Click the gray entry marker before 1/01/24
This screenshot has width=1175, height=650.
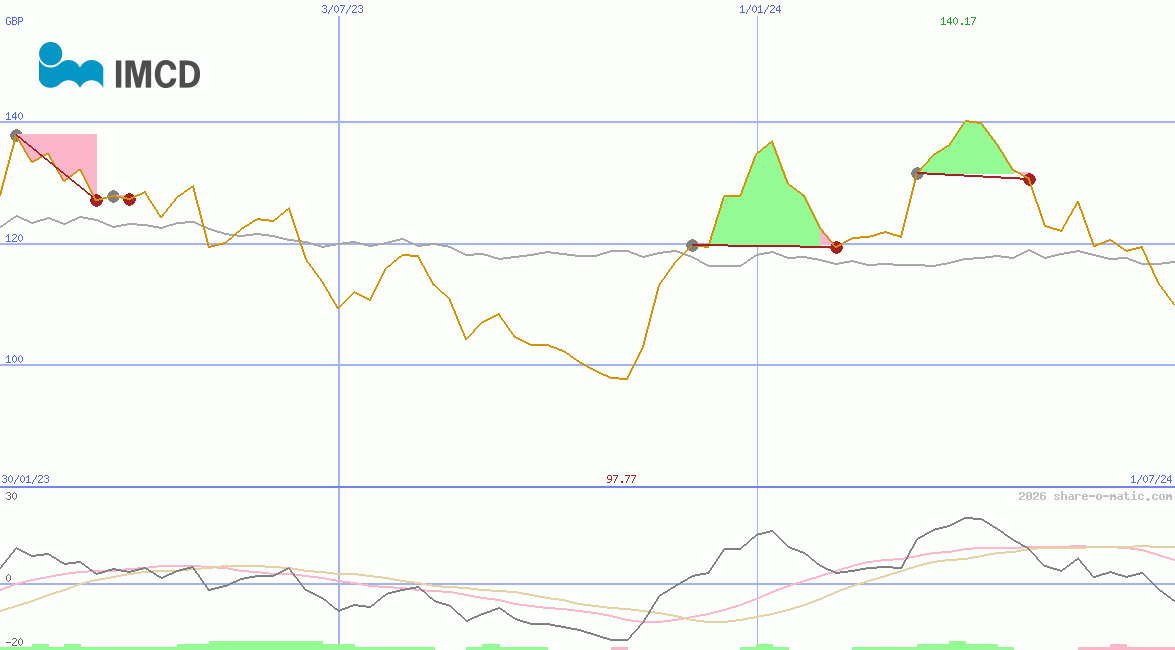692,245
